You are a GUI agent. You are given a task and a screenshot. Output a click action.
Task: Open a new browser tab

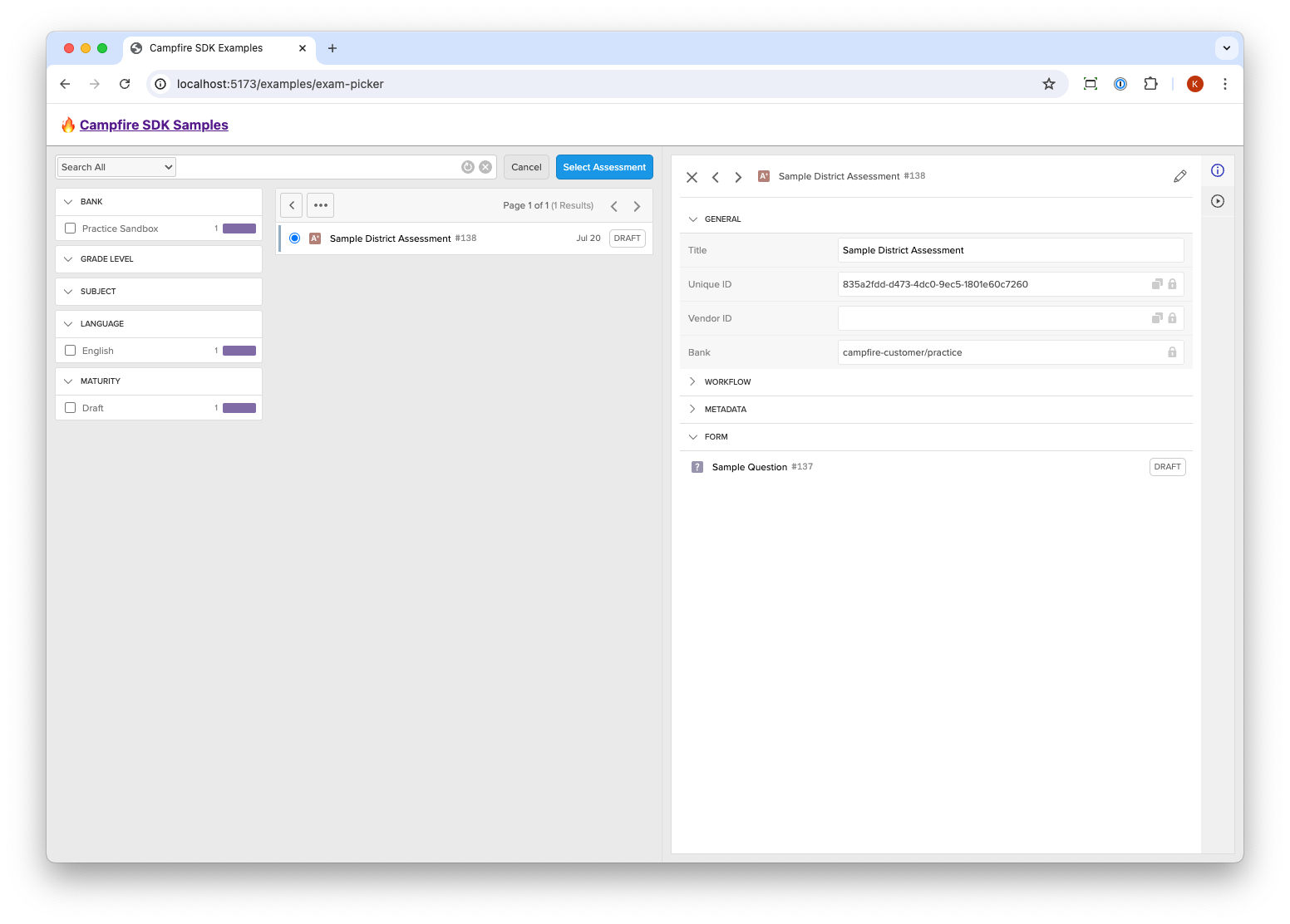(332, 48)
